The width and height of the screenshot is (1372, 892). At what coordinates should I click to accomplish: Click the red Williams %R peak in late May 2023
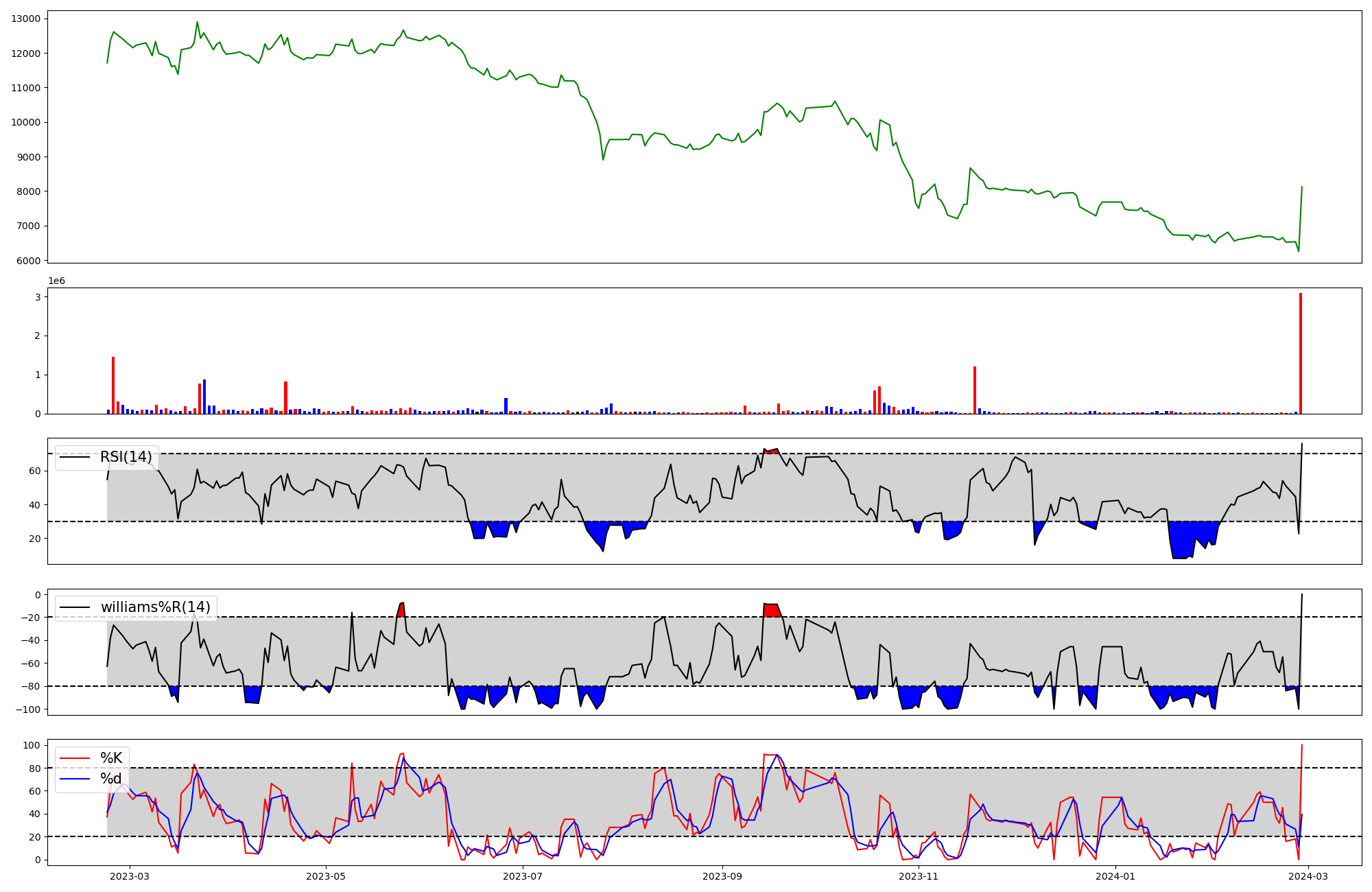(401, 609)
